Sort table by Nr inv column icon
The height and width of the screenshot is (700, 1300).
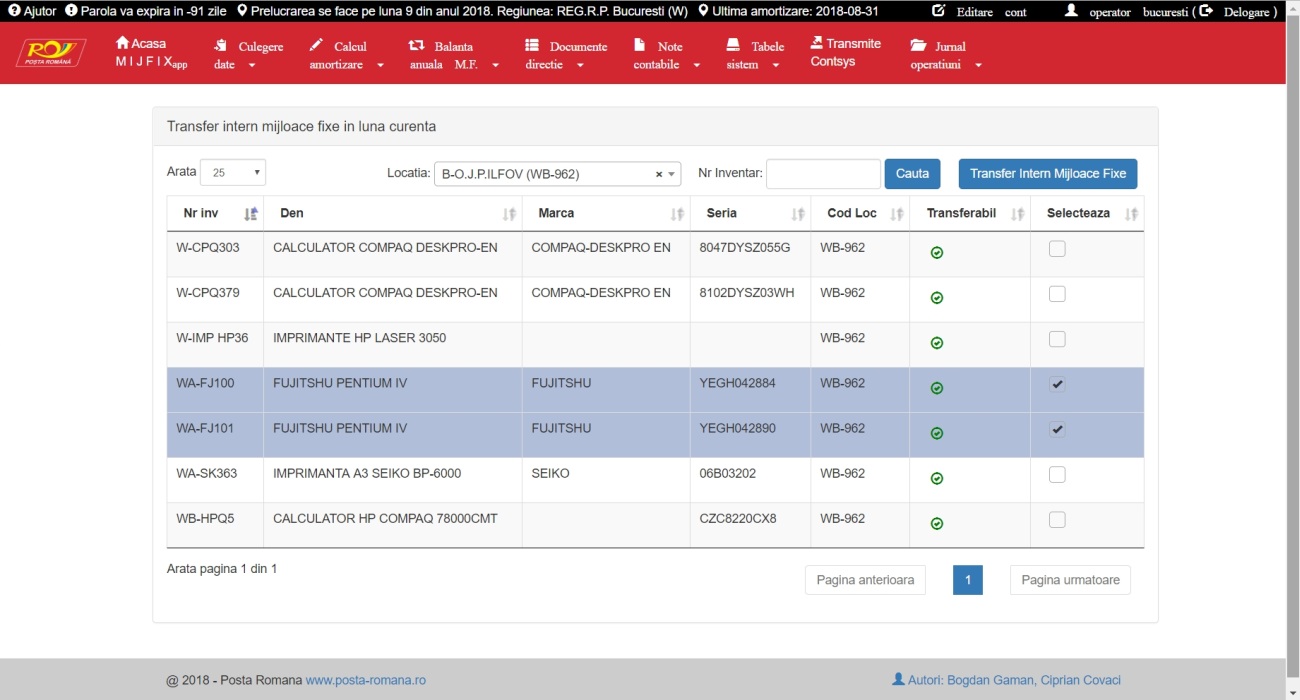[251, 214]
